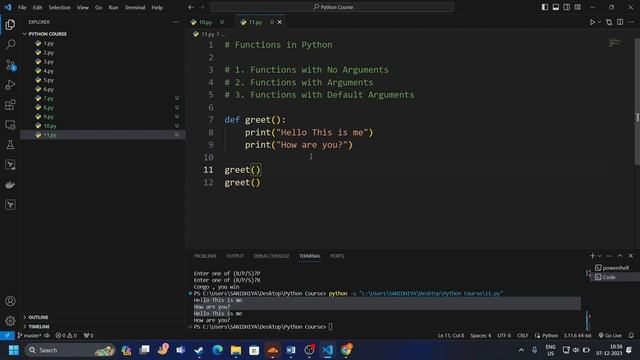Open Google Chrome from the taskbar

coord(346,350)
